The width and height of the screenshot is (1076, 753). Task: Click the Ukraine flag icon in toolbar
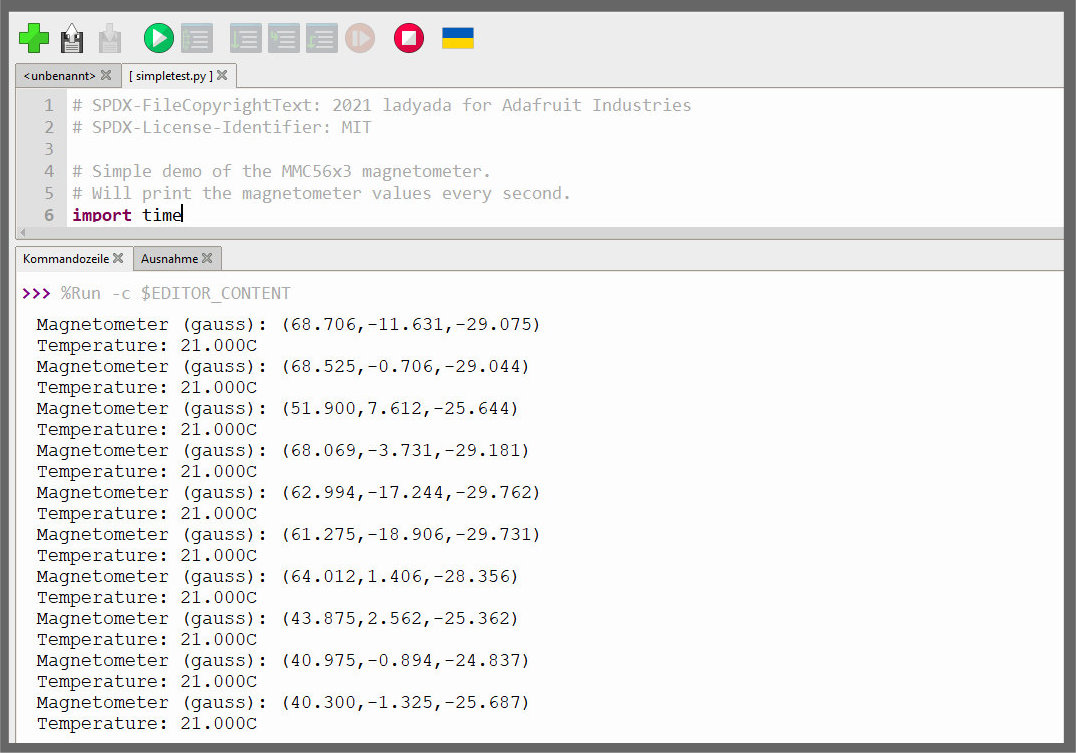coord(458,39)
